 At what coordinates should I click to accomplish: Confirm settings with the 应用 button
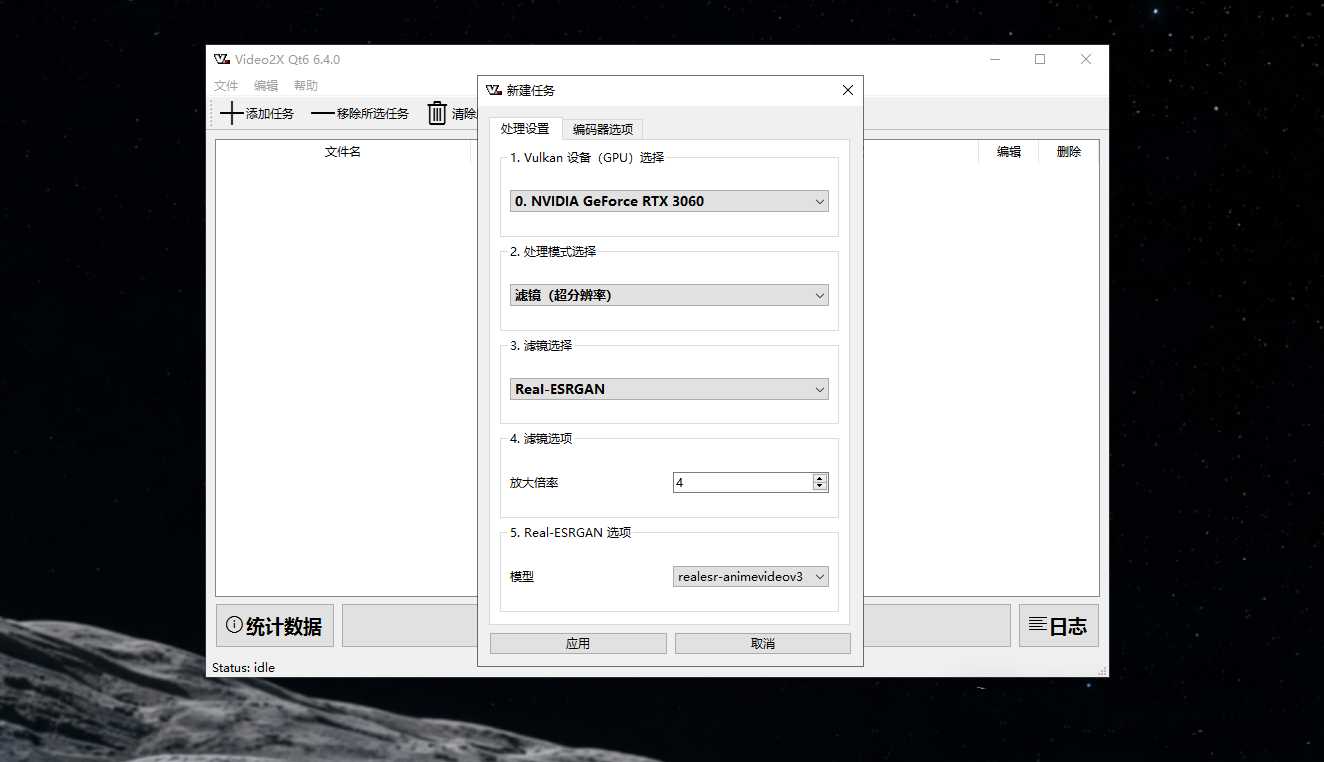tap(578, 643)
